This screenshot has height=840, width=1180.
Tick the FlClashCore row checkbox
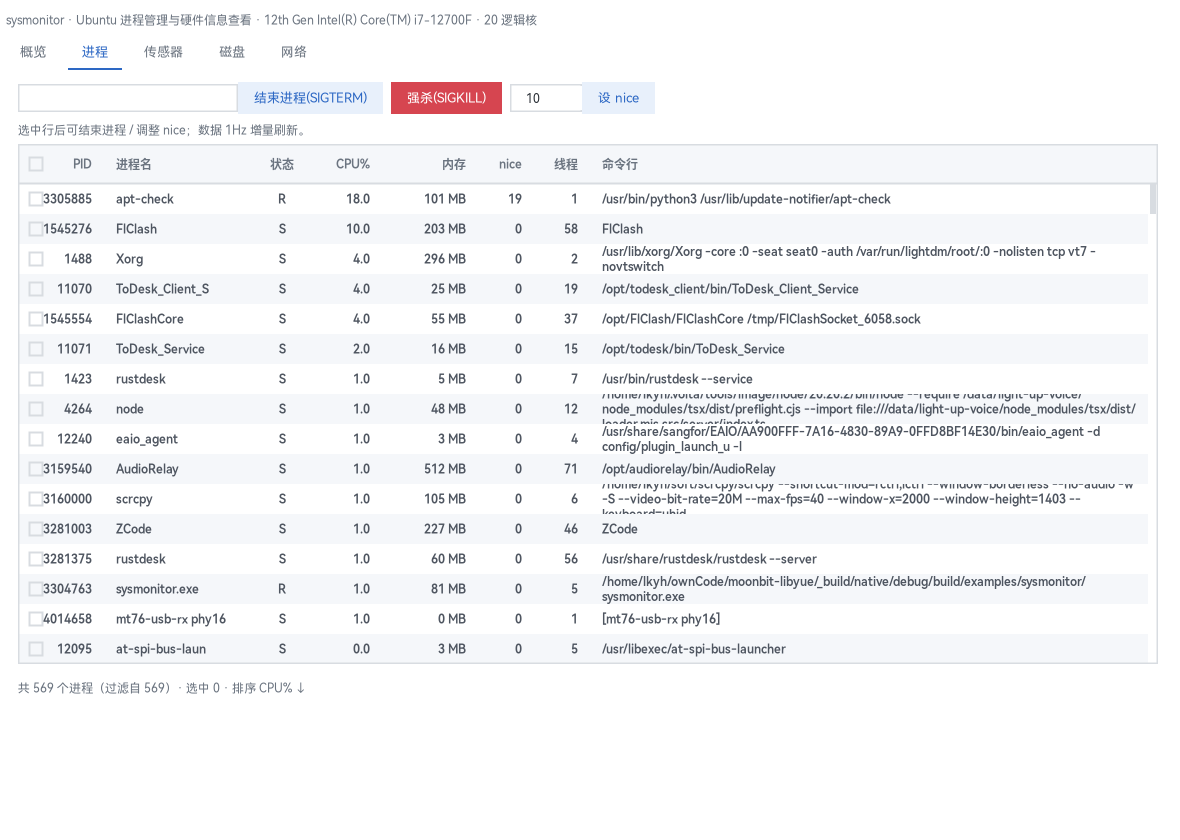[x=36, y=319]
